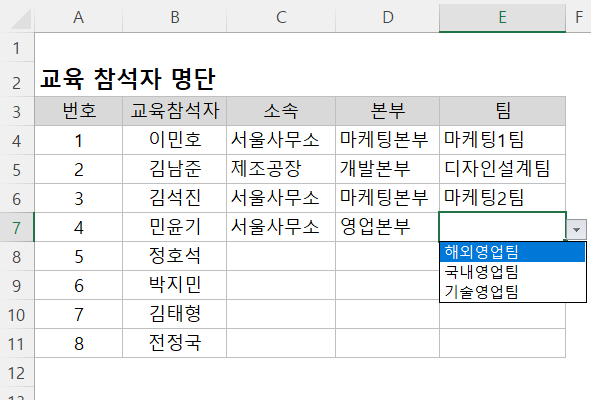Select column C header

pos(281,17)
